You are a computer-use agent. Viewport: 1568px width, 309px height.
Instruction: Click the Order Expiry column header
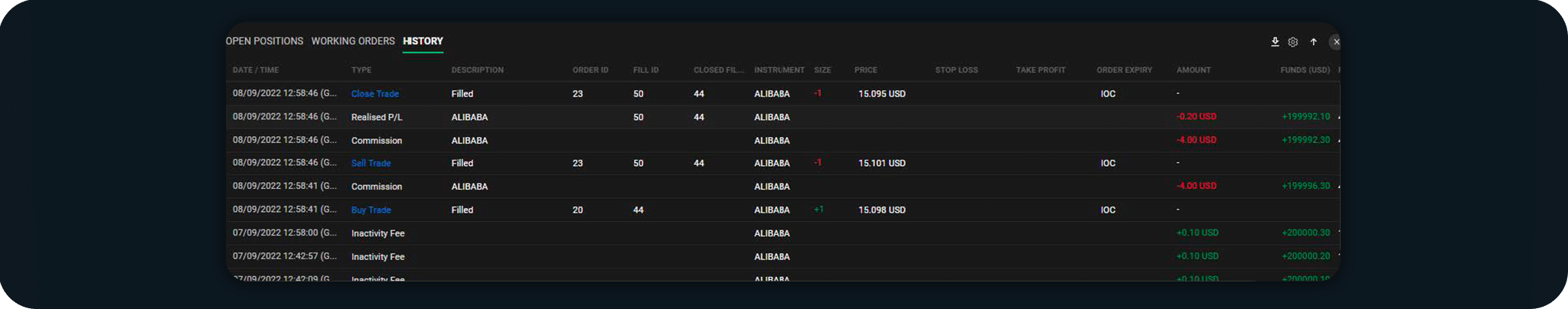coord(1124,70)
